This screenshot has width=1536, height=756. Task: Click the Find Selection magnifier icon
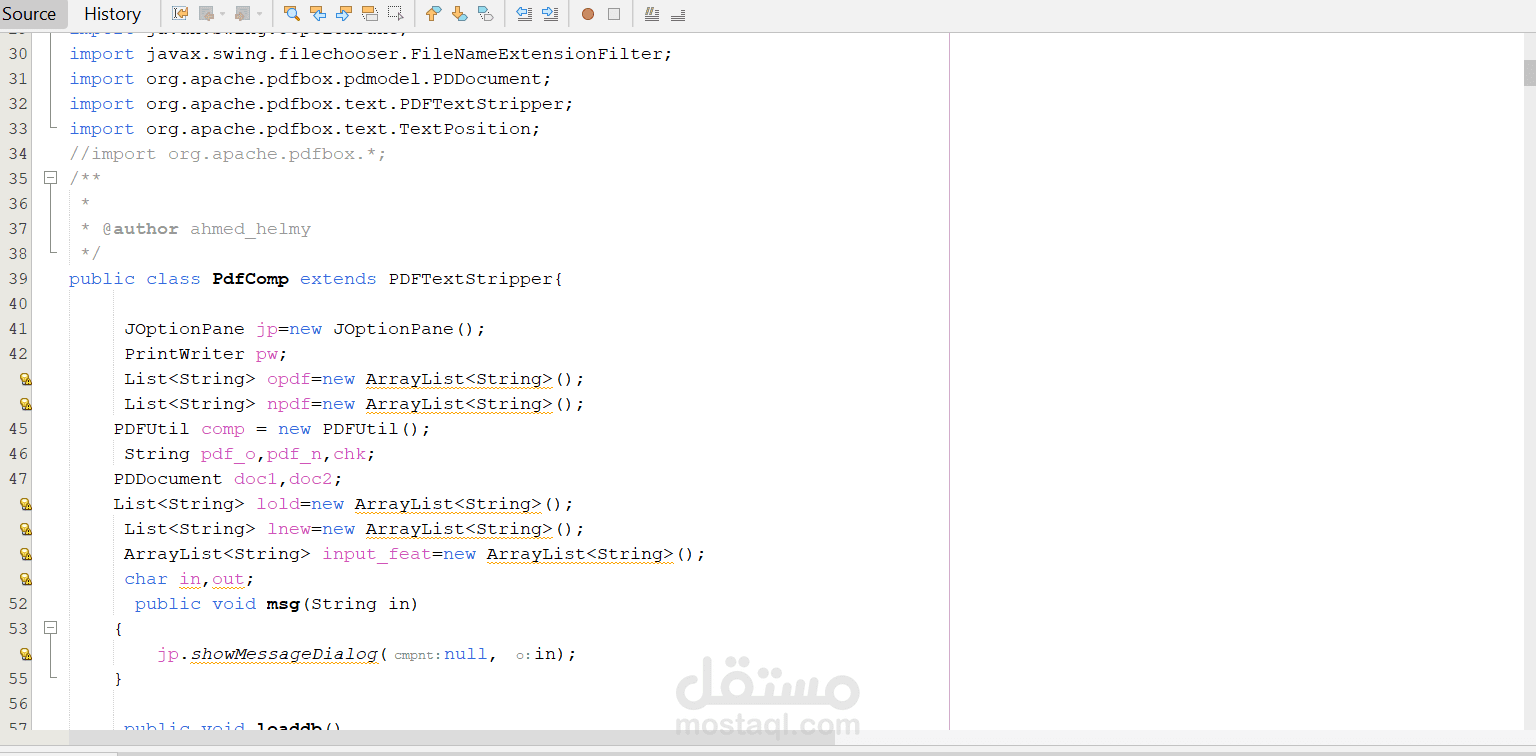point(292,14)
